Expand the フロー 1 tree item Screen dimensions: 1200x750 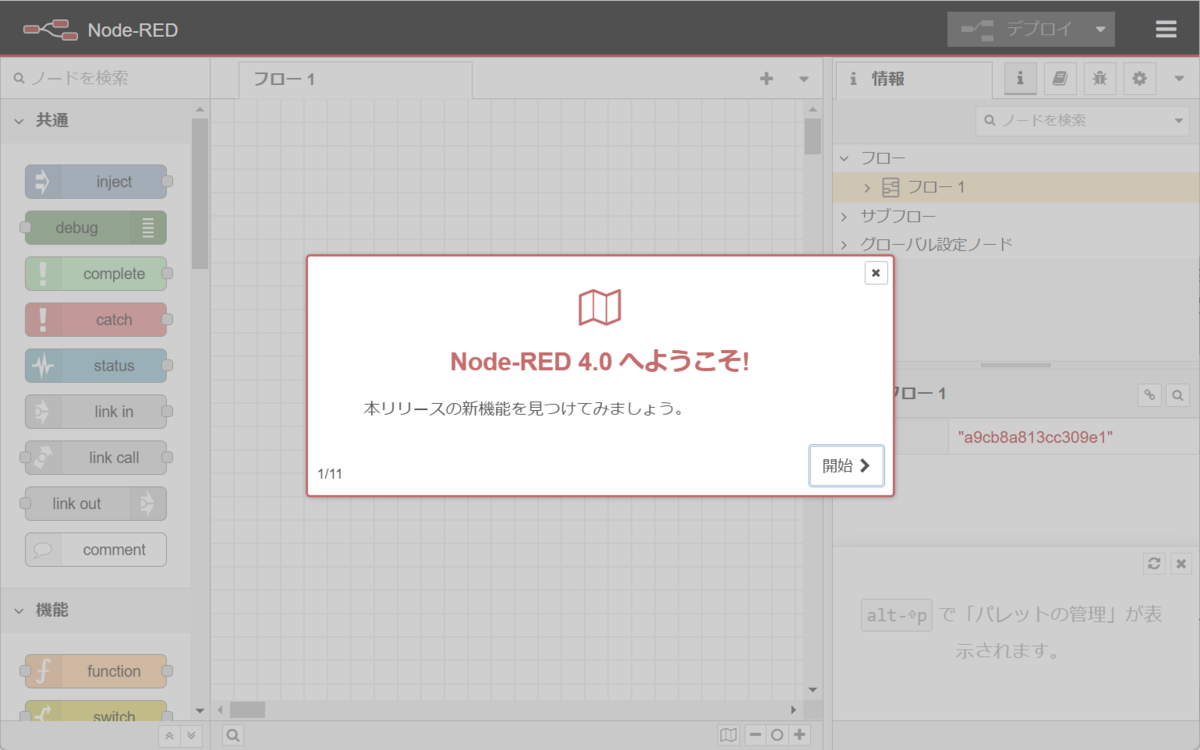tap(868, 187)
